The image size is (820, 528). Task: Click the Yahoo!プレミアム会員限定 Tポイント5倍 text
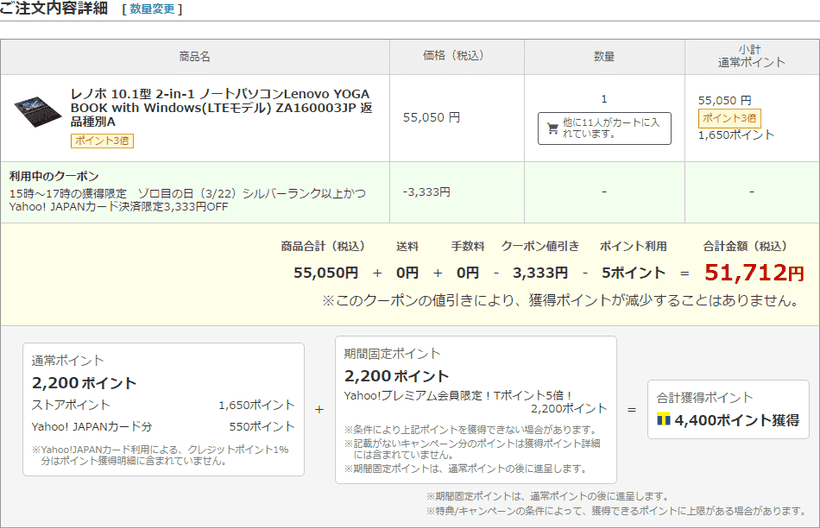[x=459, y=396]
